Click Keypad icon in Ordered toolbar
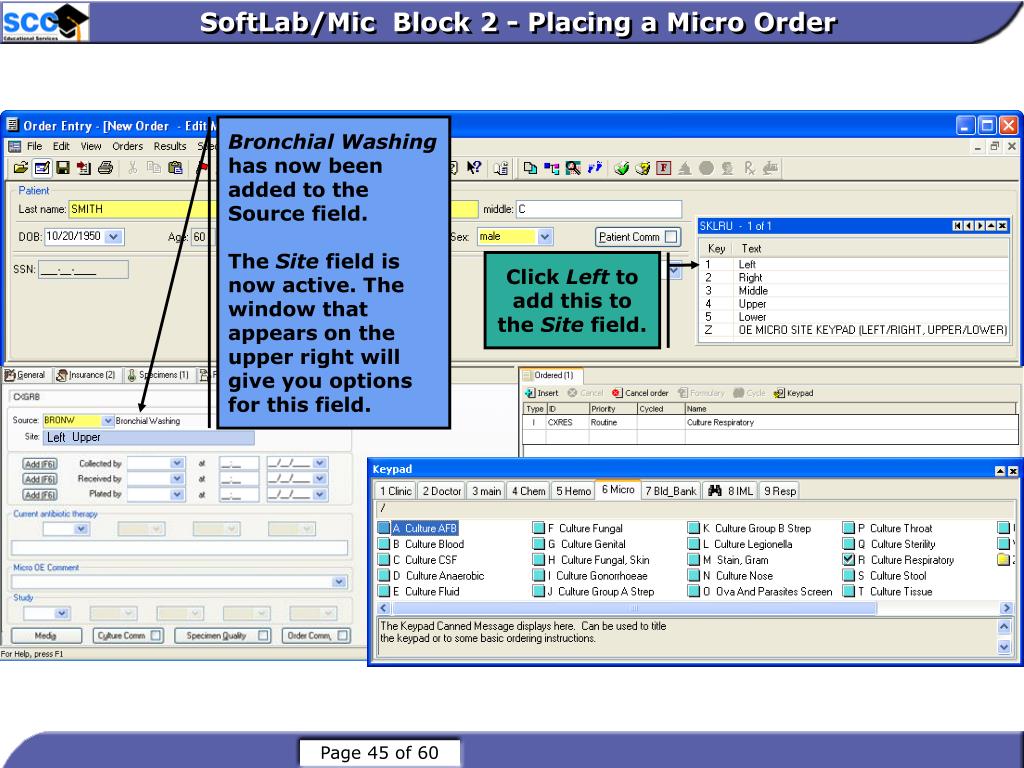This screenshot has height=768, width=1024. [779, 392]
